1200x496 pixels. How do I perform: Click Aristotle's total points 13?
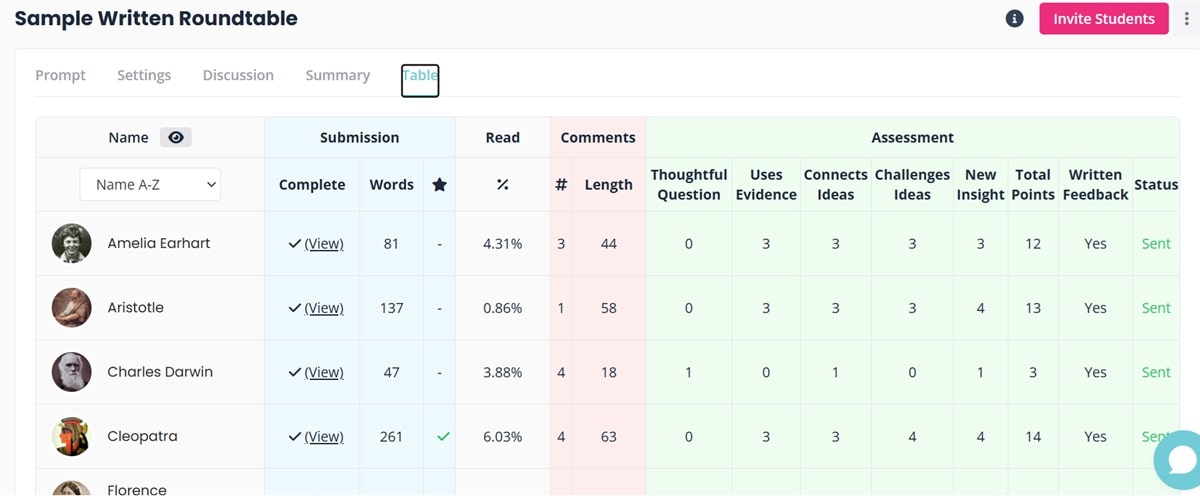pos(1033,308)
